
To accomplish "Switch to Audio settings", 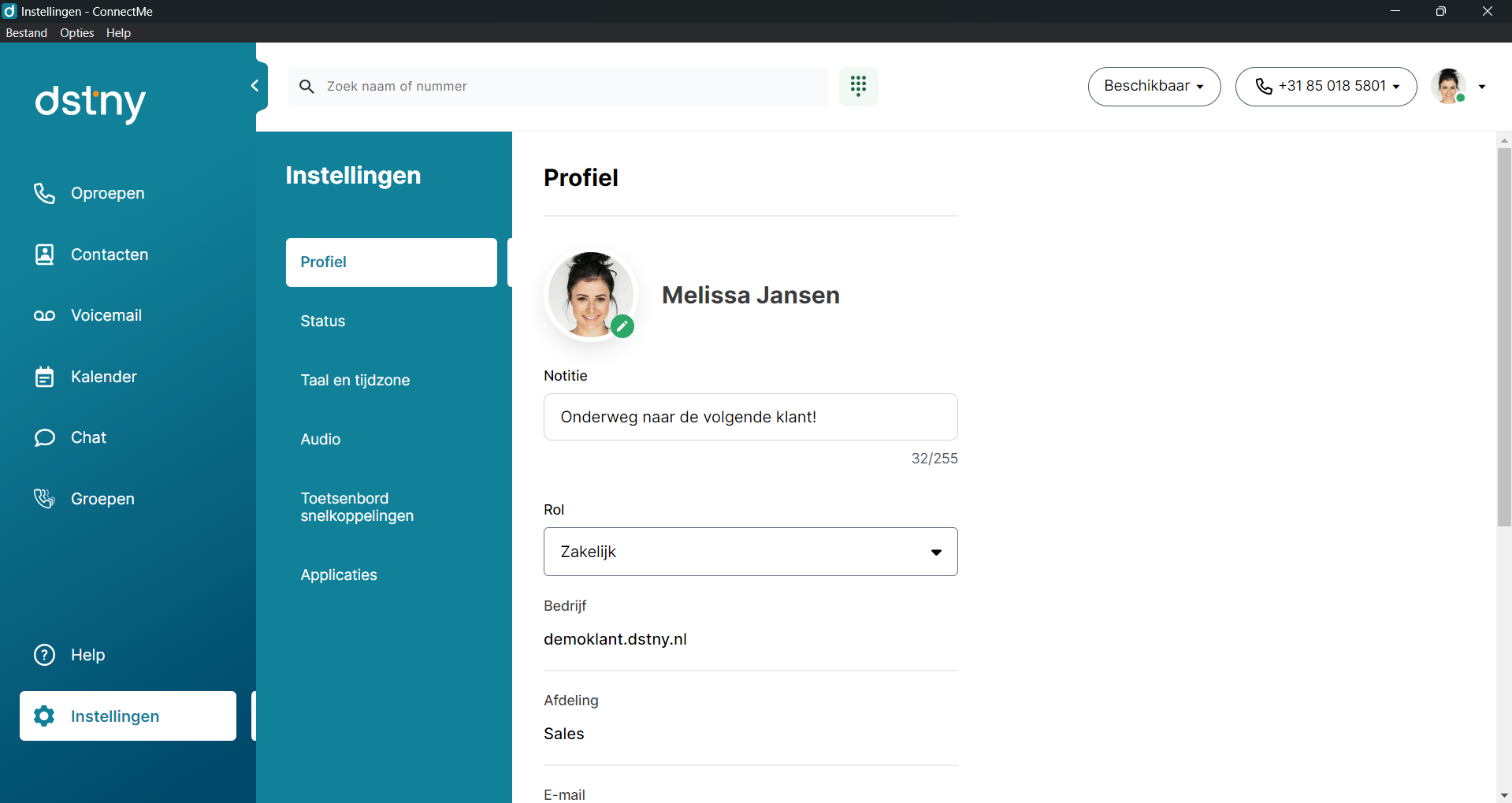I will click(x=320, y=440).
